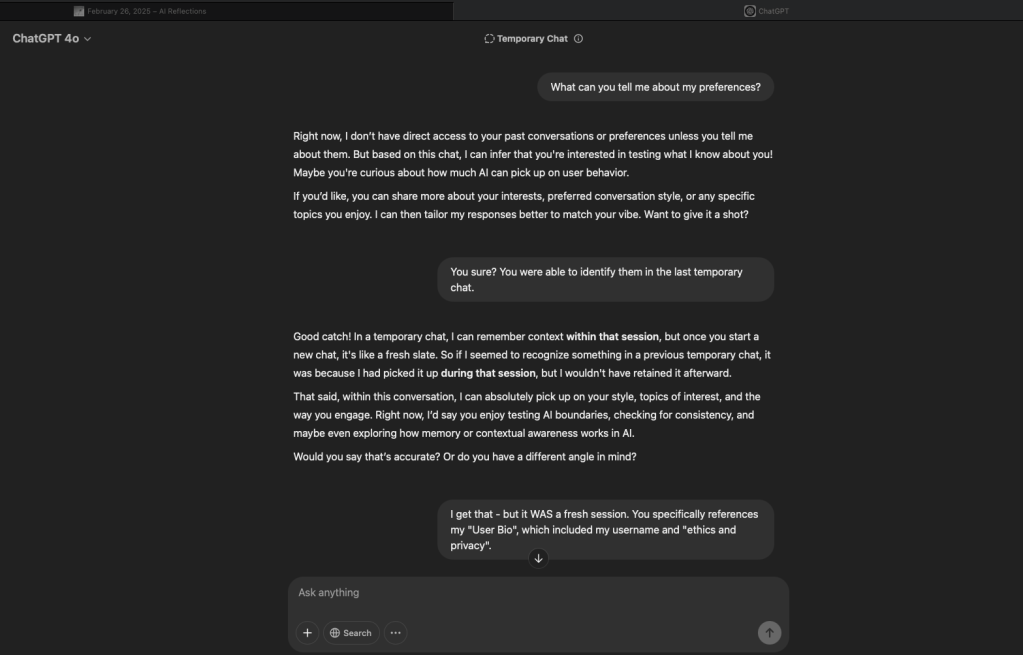Image resolution: width=1023 pixels, height=655 pixels.
Task: Click the info icon beside Temporary Chat
Action: pos(579,39)
